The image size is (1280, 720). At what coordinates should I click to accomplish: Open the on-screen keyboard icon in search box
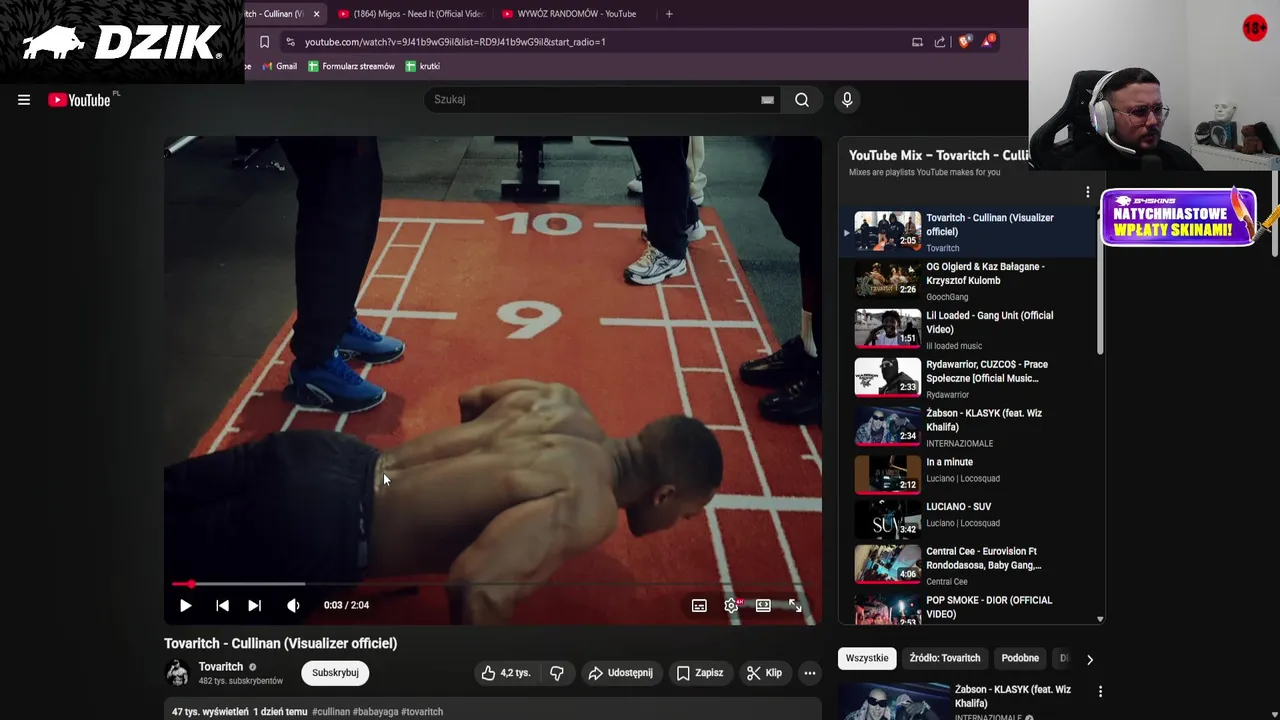[x=767, y=100]
